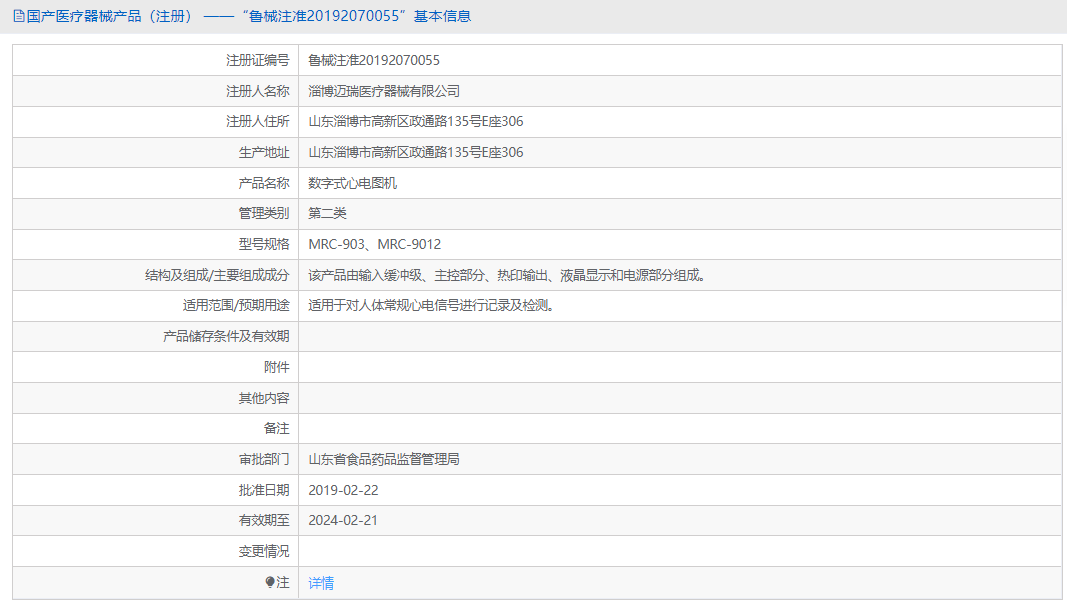Select the registrant name 淄博迈瑞医疗器械有限公司
1067x607 pixels.
384,90
